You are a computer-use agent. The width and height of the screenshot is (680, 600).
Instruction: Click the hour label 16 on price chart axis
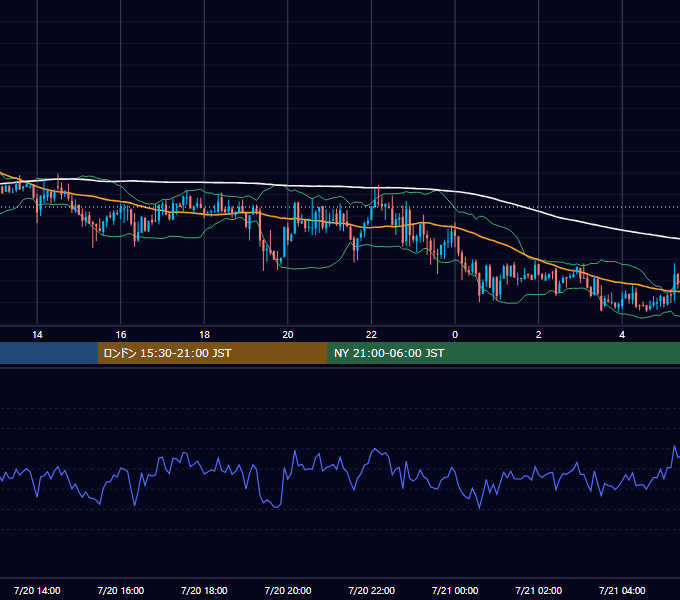pyautogui.click(x=121, y=335)
